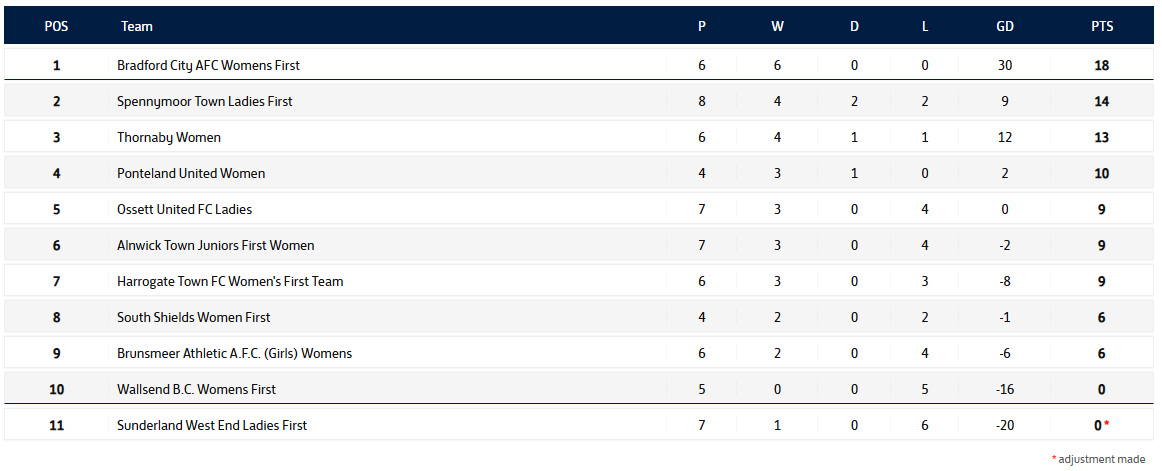Open Brunsmeer Athletic A.F.C. (Girls) Womens
The height and width of the screenshot is (471, 1162).
coord(234,353)
